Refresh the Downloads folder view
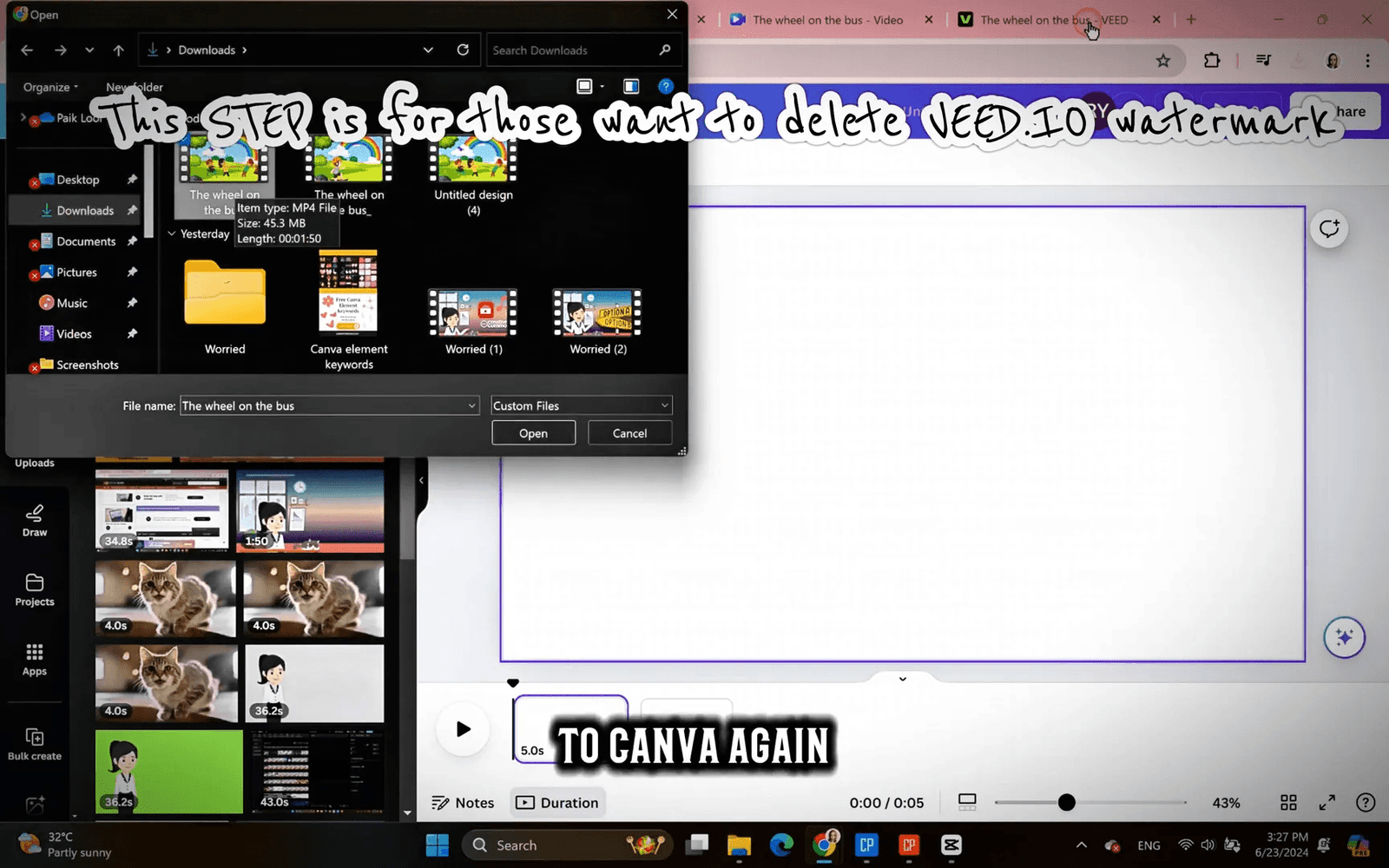 coord(463,50)
